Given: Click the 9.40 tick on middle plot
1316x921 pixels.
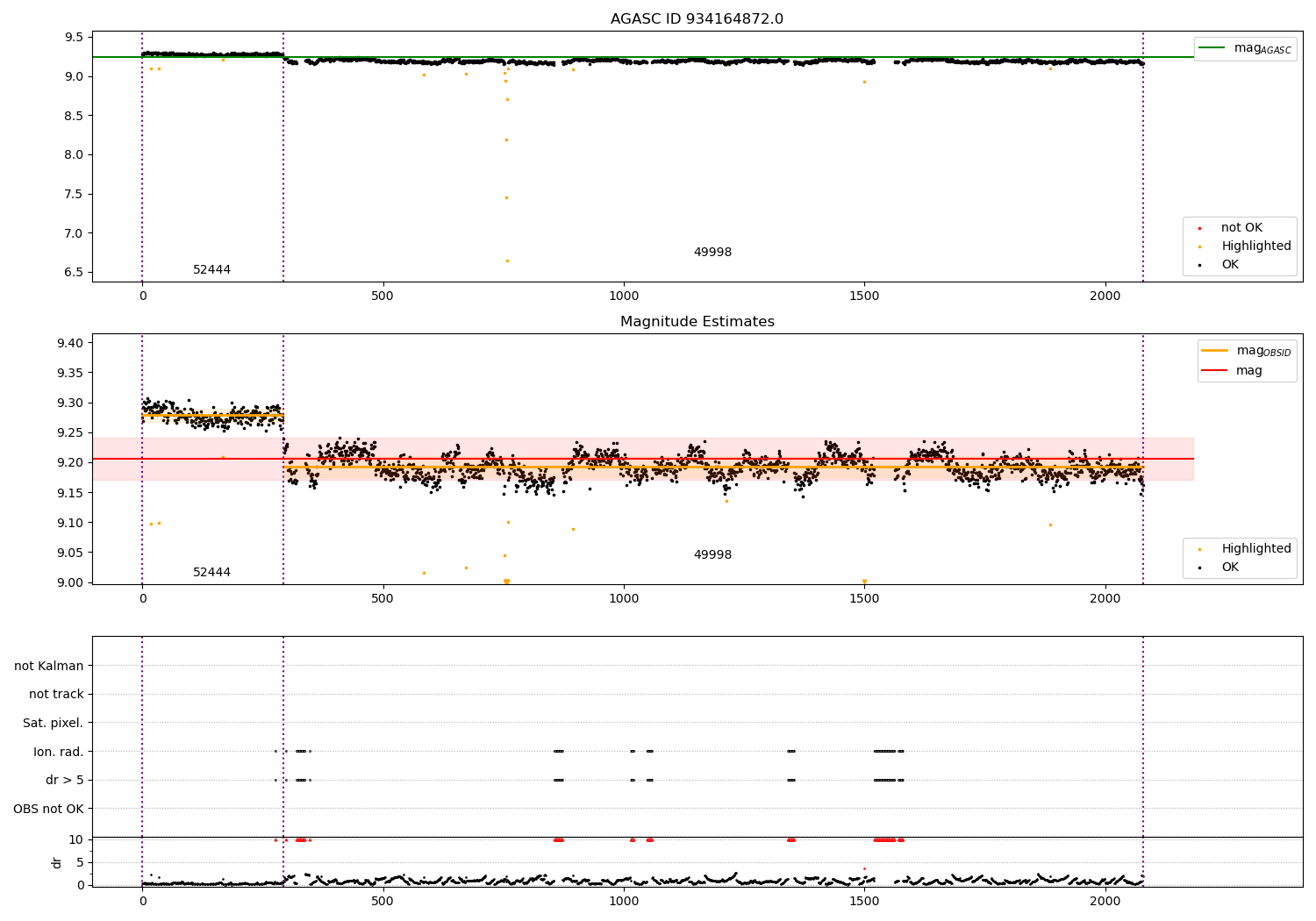Looking at the screenshot, I should (69, 343).
